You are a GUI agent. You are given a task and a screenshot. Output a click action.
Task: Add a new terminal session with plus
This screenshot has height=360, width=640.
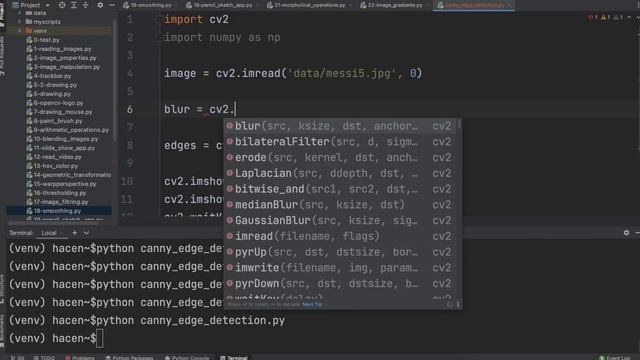tap(74, 233)
